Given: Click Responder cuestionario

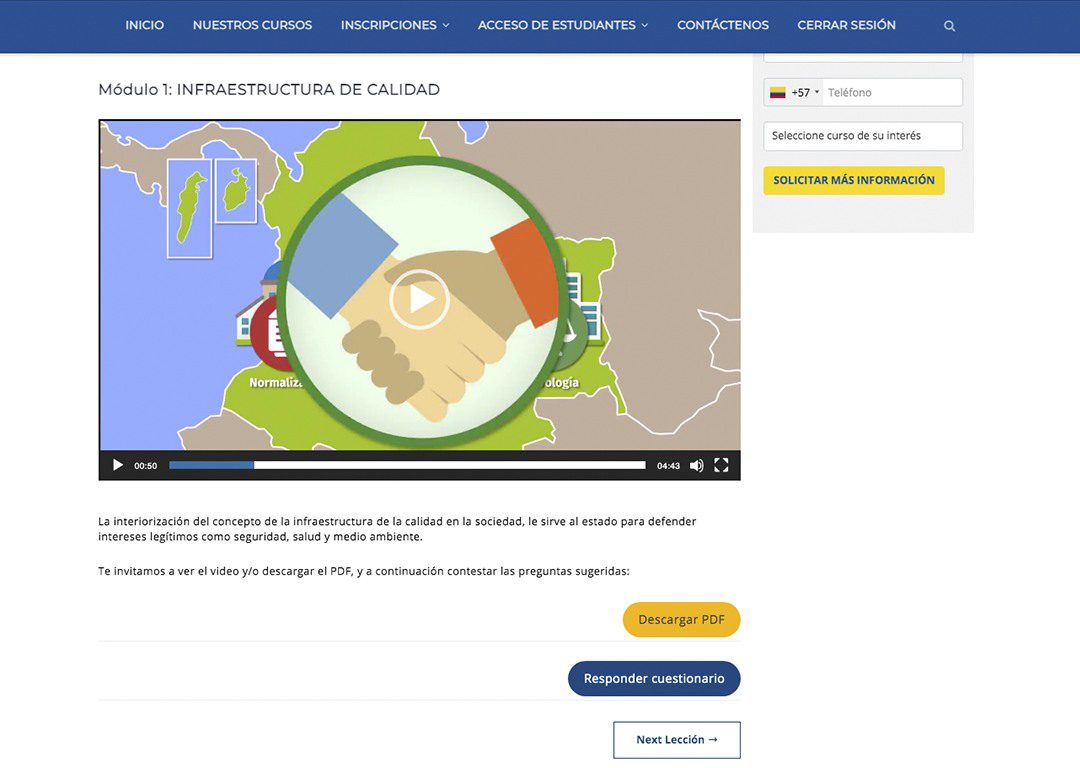Looking at the screenshot, I should [654, 678].
